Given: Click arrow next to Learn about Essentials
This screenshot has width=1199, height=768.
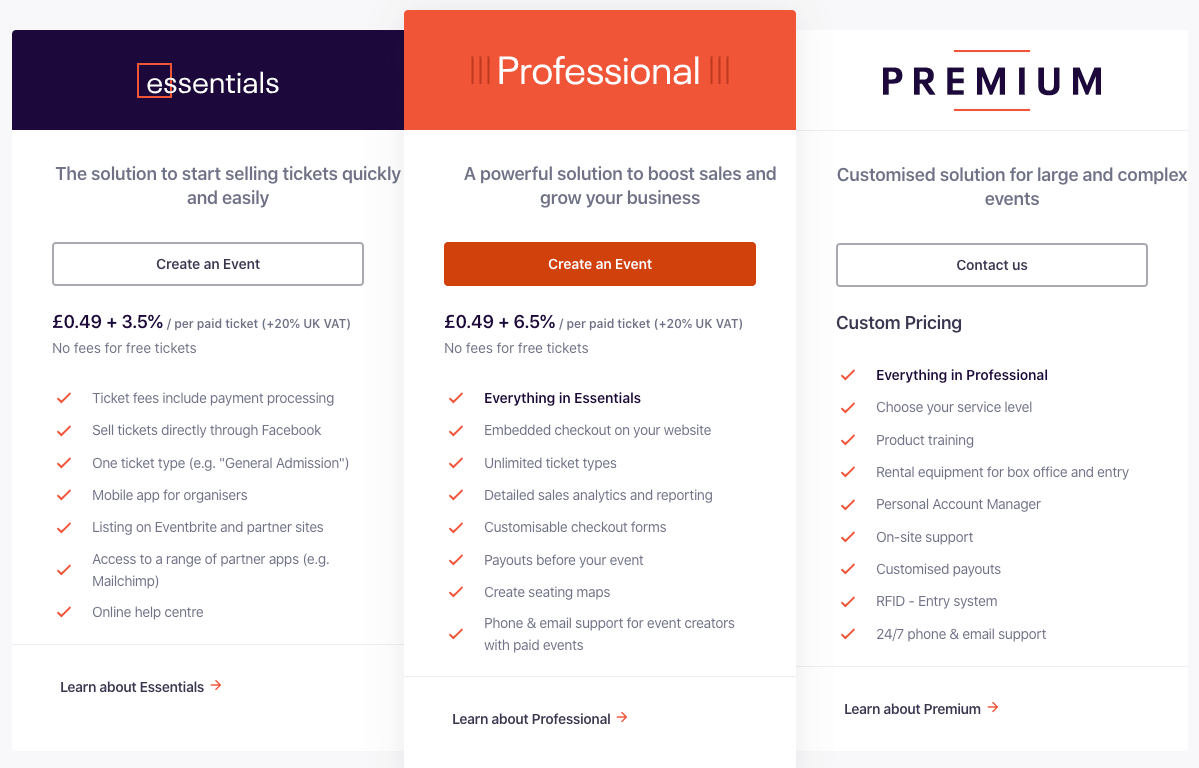Looking at the screenshot, I should click(x=216, y=686).
